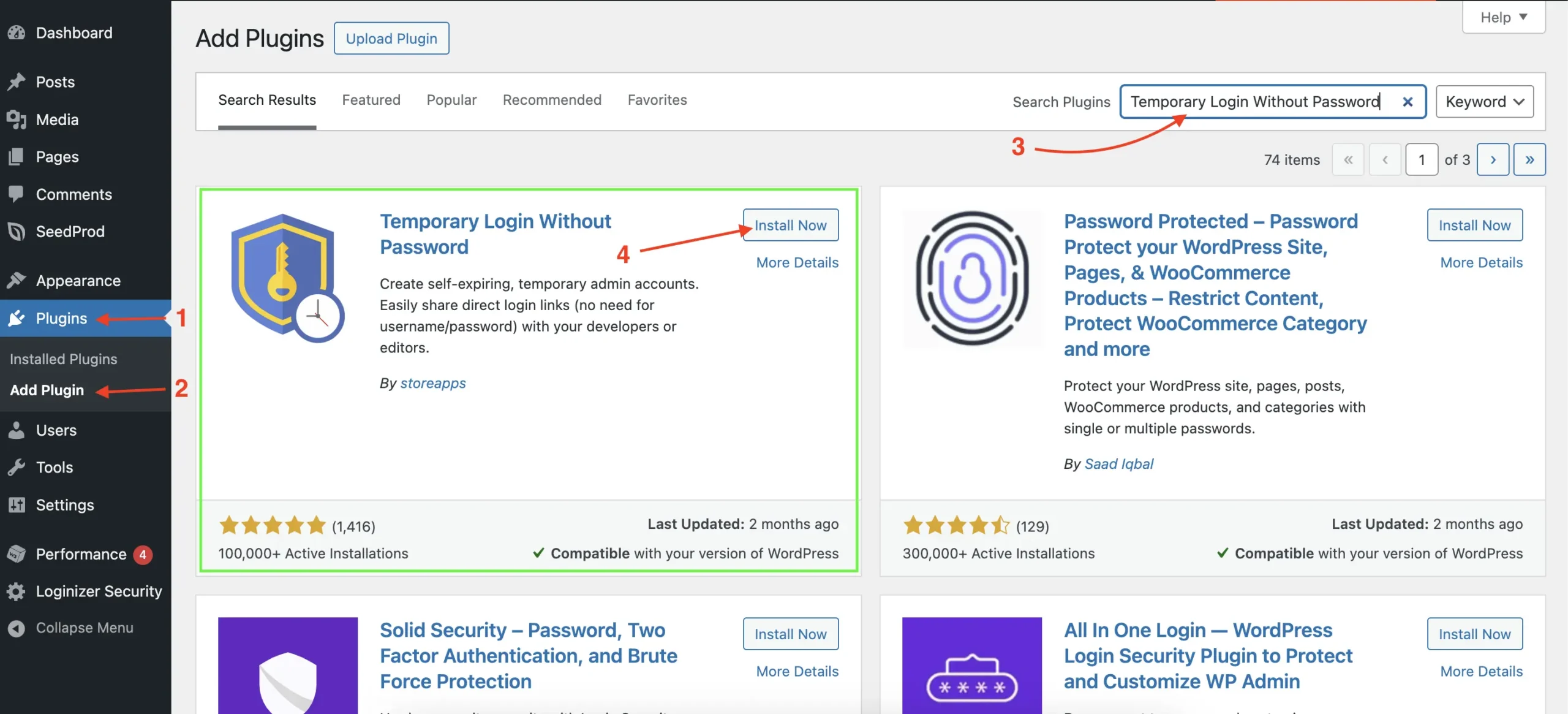Open Loginizer Security settings
The image size is (1568, 714).
[98, 591]
